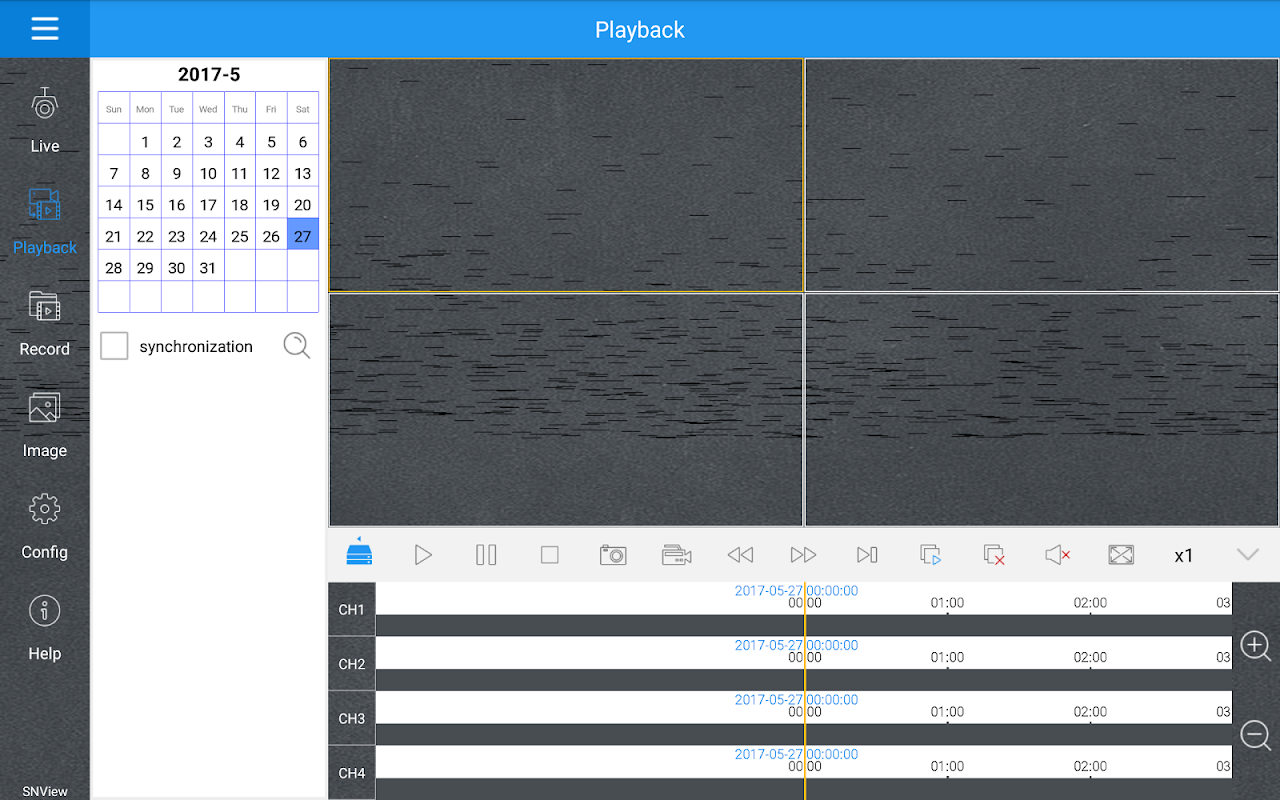This screenshot has height=800, width=1280.
Task: Pick May 24 in calendar
Action: (208, 236)
